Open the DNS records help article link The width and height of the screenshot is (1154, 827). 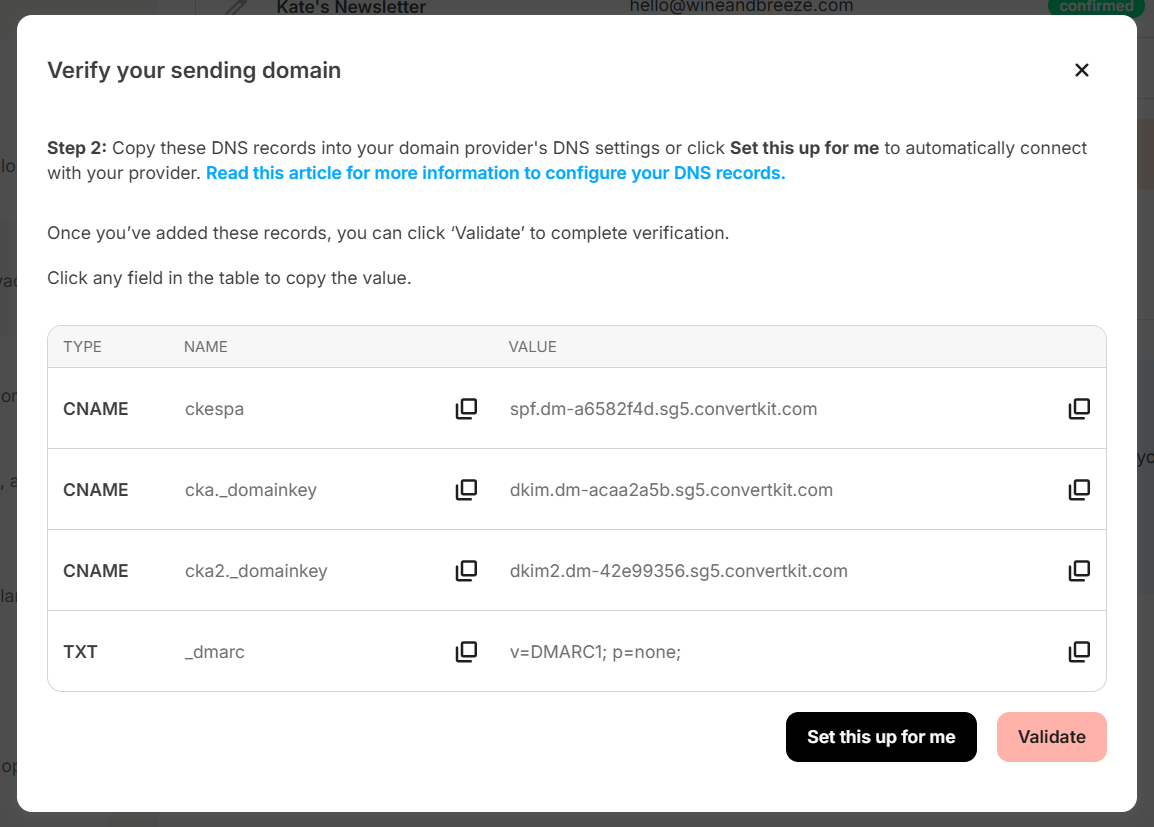pos(495,173)
